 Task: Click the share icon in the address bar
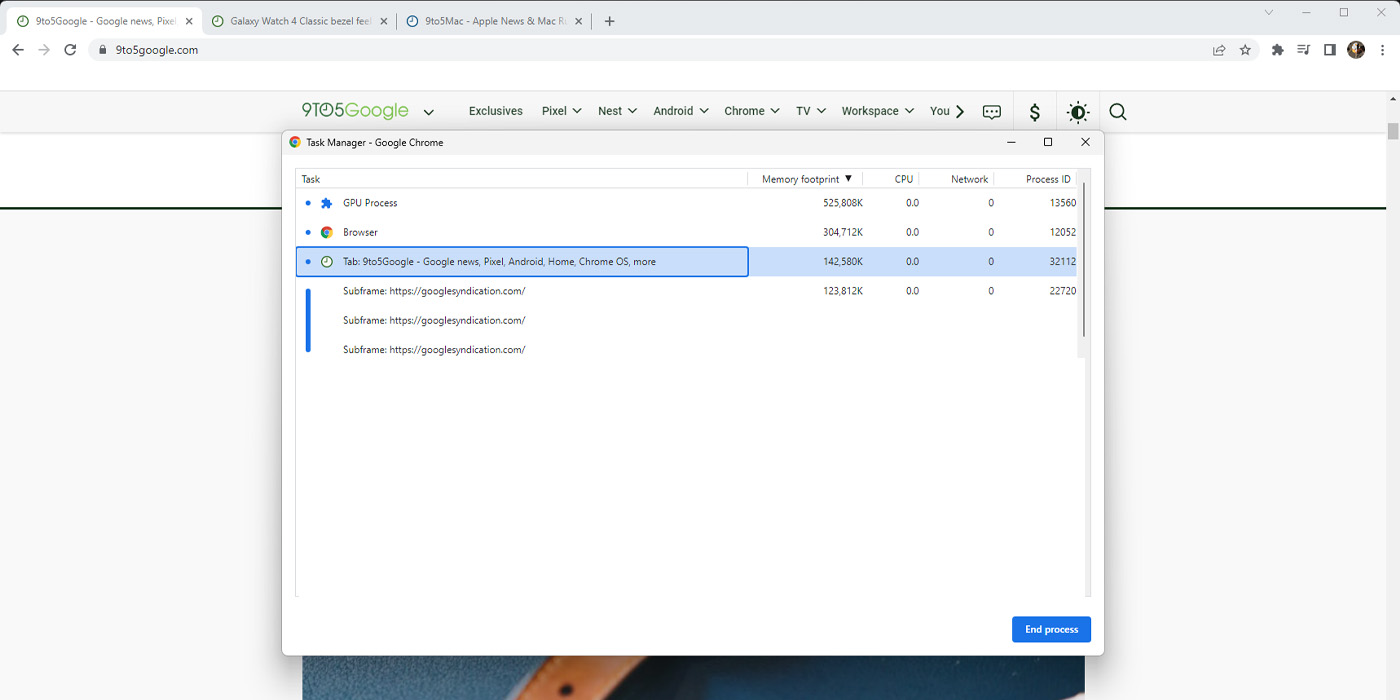(1218, 49)
